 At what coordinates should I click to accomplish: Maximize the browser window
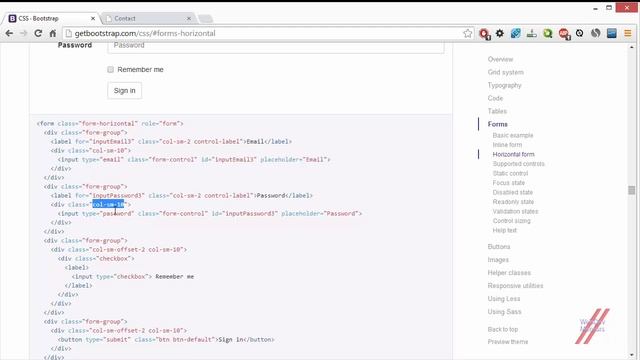click(x=609, y=8)
